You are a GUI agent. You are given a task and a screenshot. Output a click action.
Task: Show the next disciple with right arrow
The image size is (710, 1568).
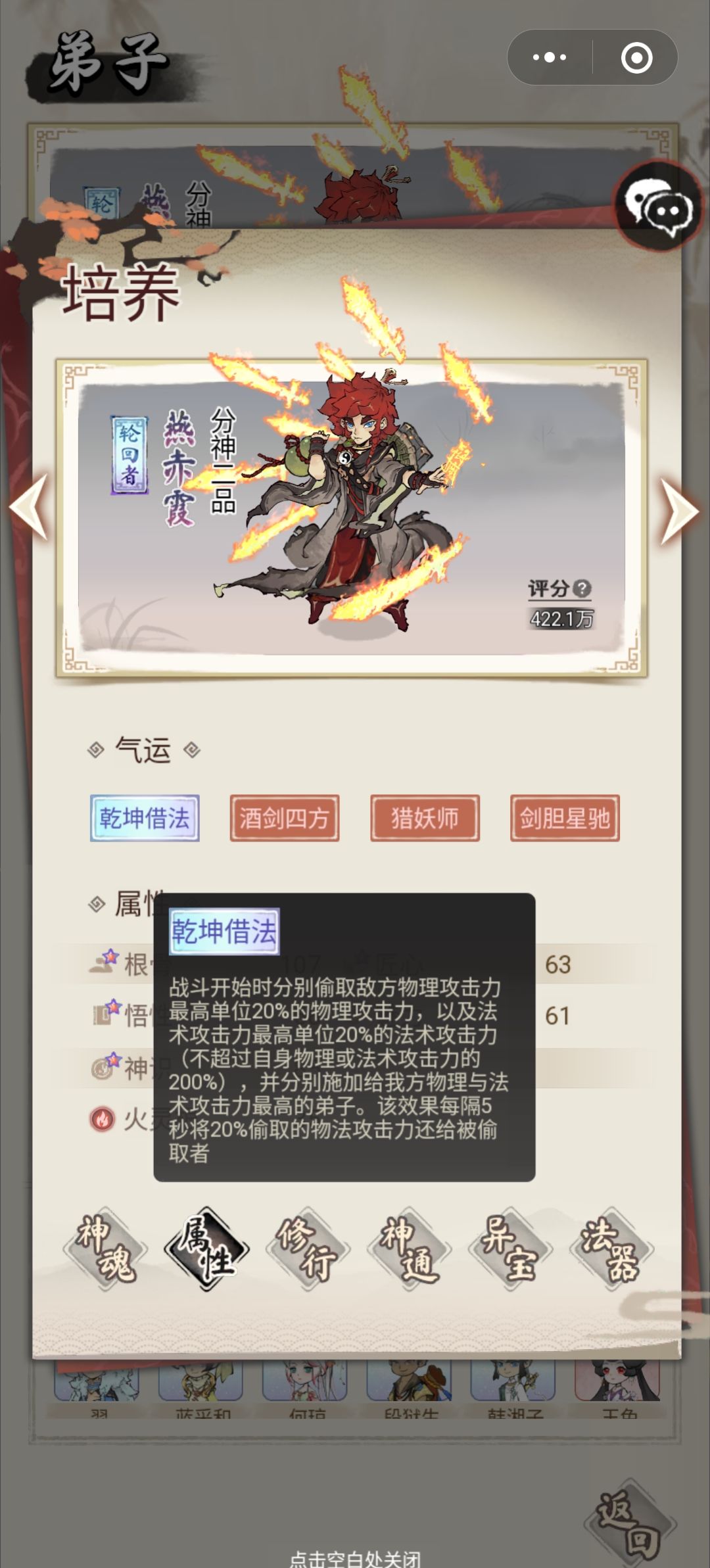(x=679, y=511)
